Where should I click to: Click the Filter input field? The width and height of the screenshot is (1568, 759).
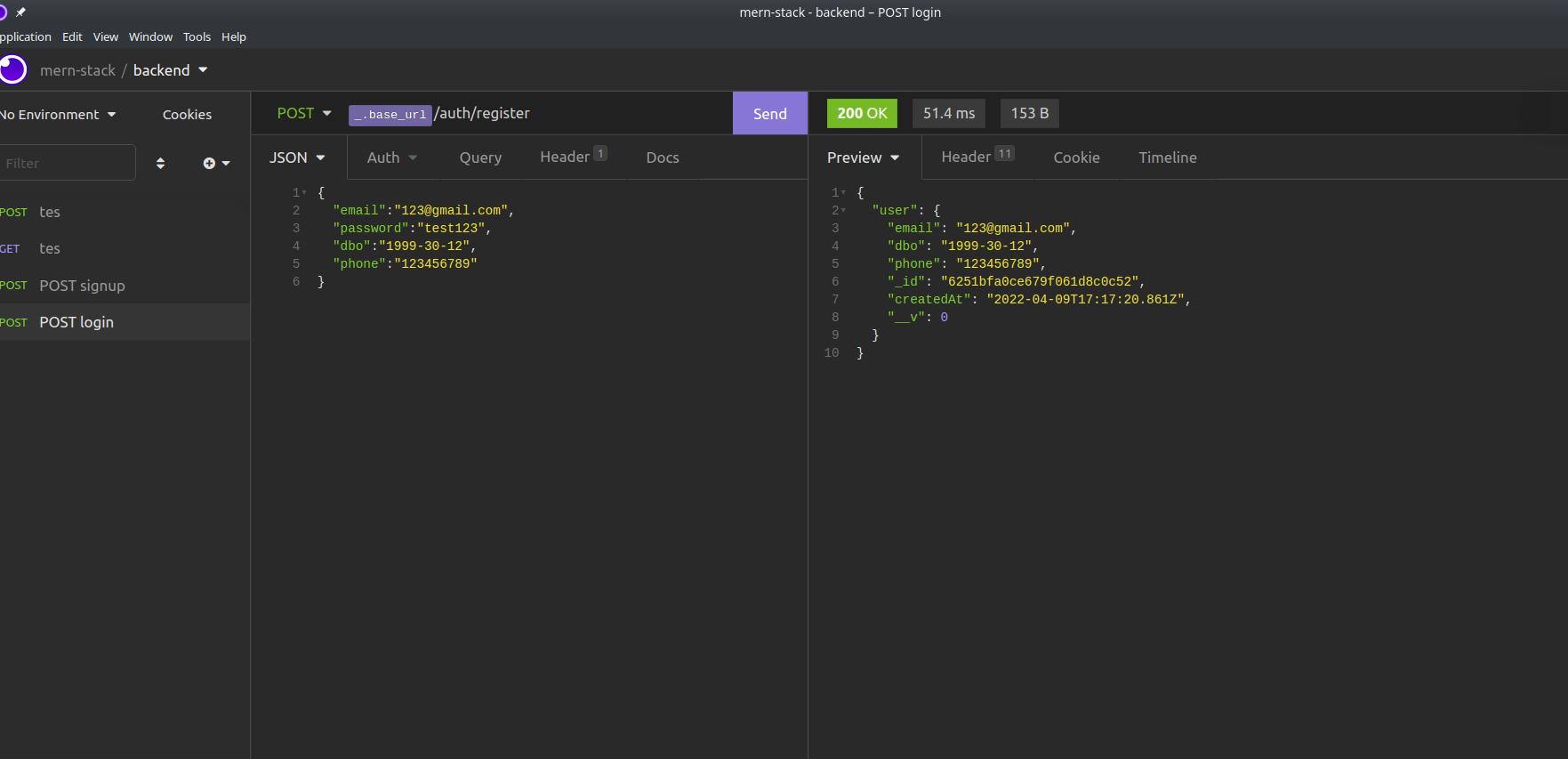point(68,163)
